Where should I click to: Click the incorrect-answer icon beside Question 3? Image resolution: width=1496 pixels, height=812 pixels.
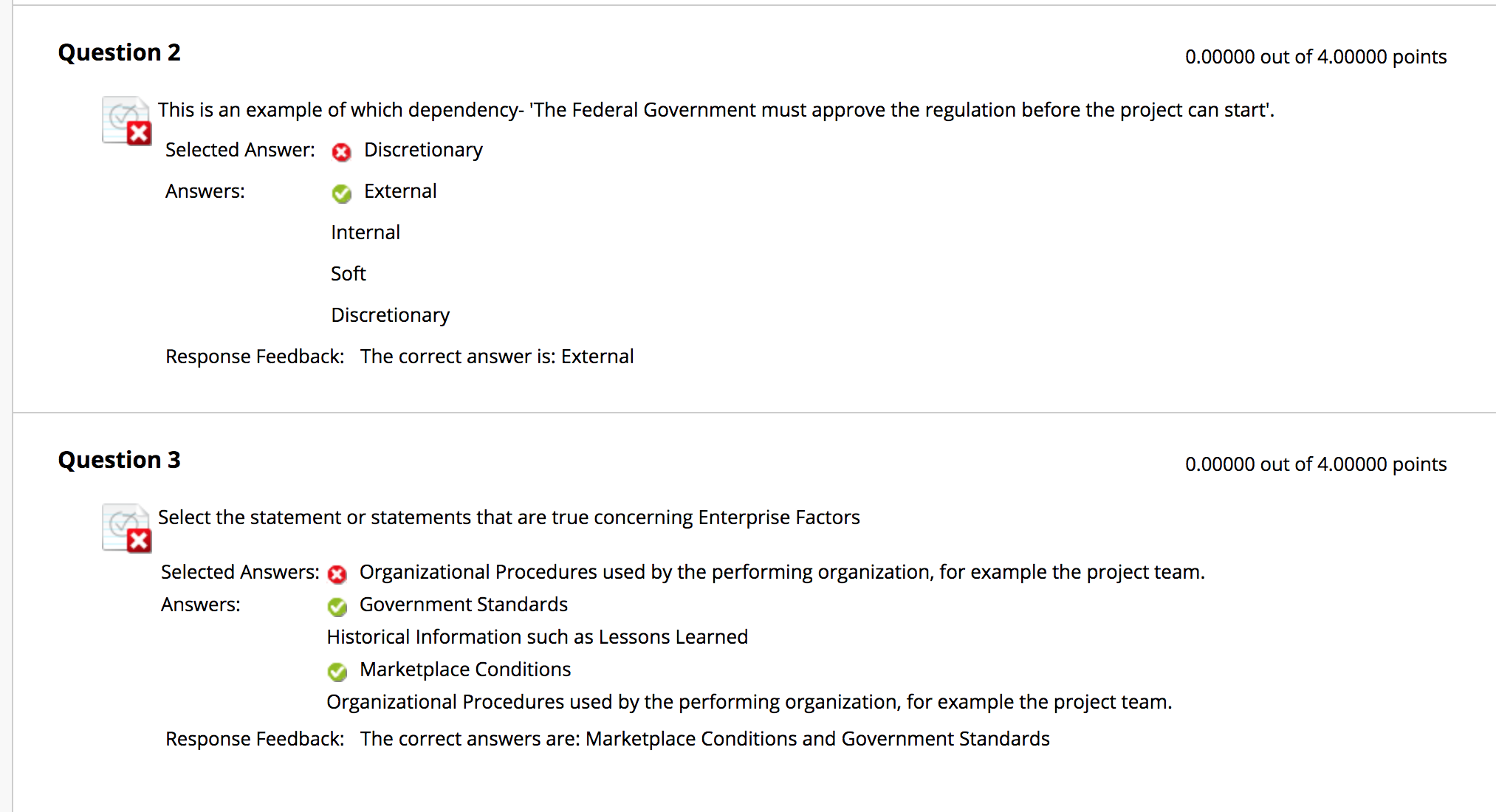[x=127, y=529]
